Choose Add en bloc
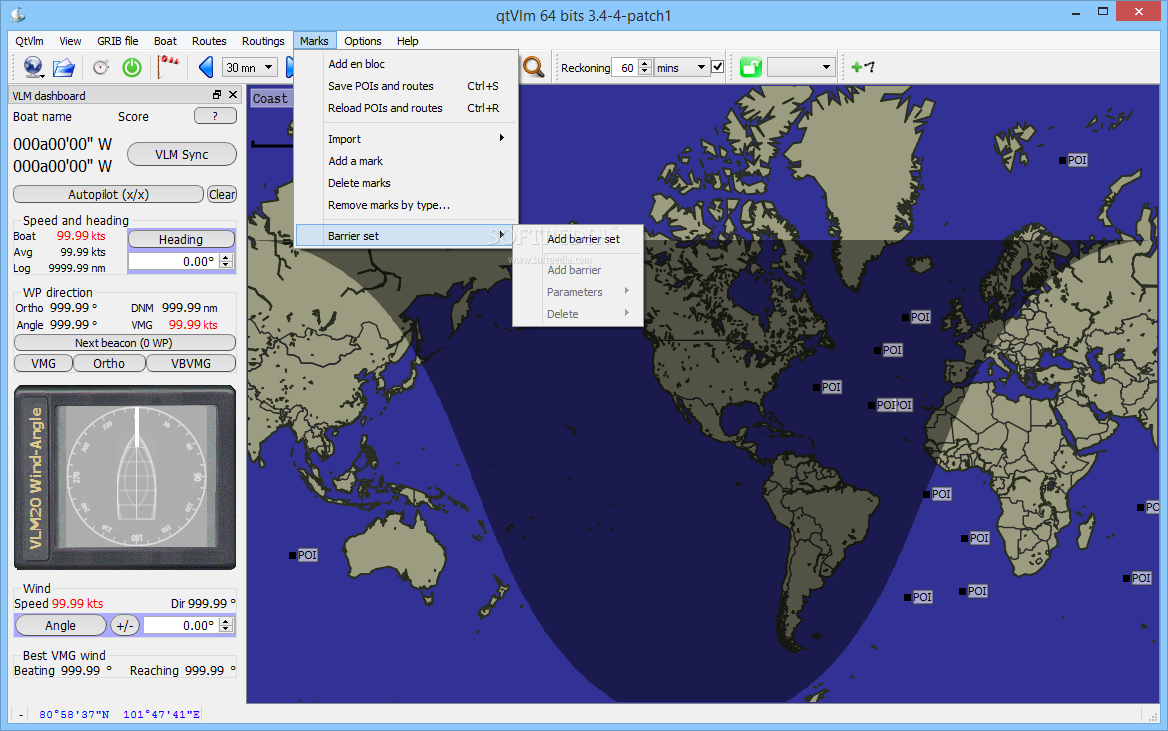 tap(406, 64)
